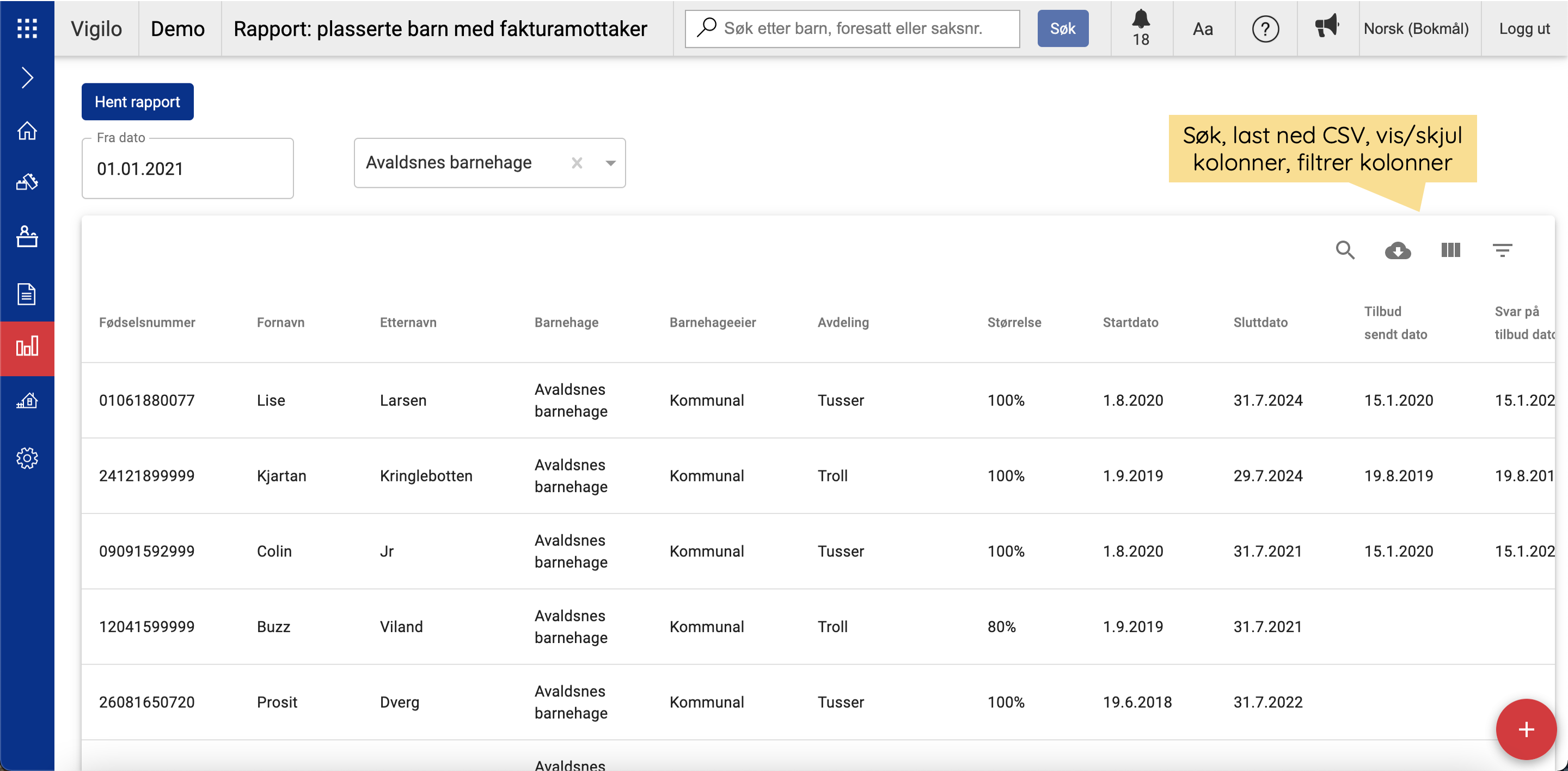Click surname Kringlebotten
The image size is (1568, 771).
click(426, 476)
